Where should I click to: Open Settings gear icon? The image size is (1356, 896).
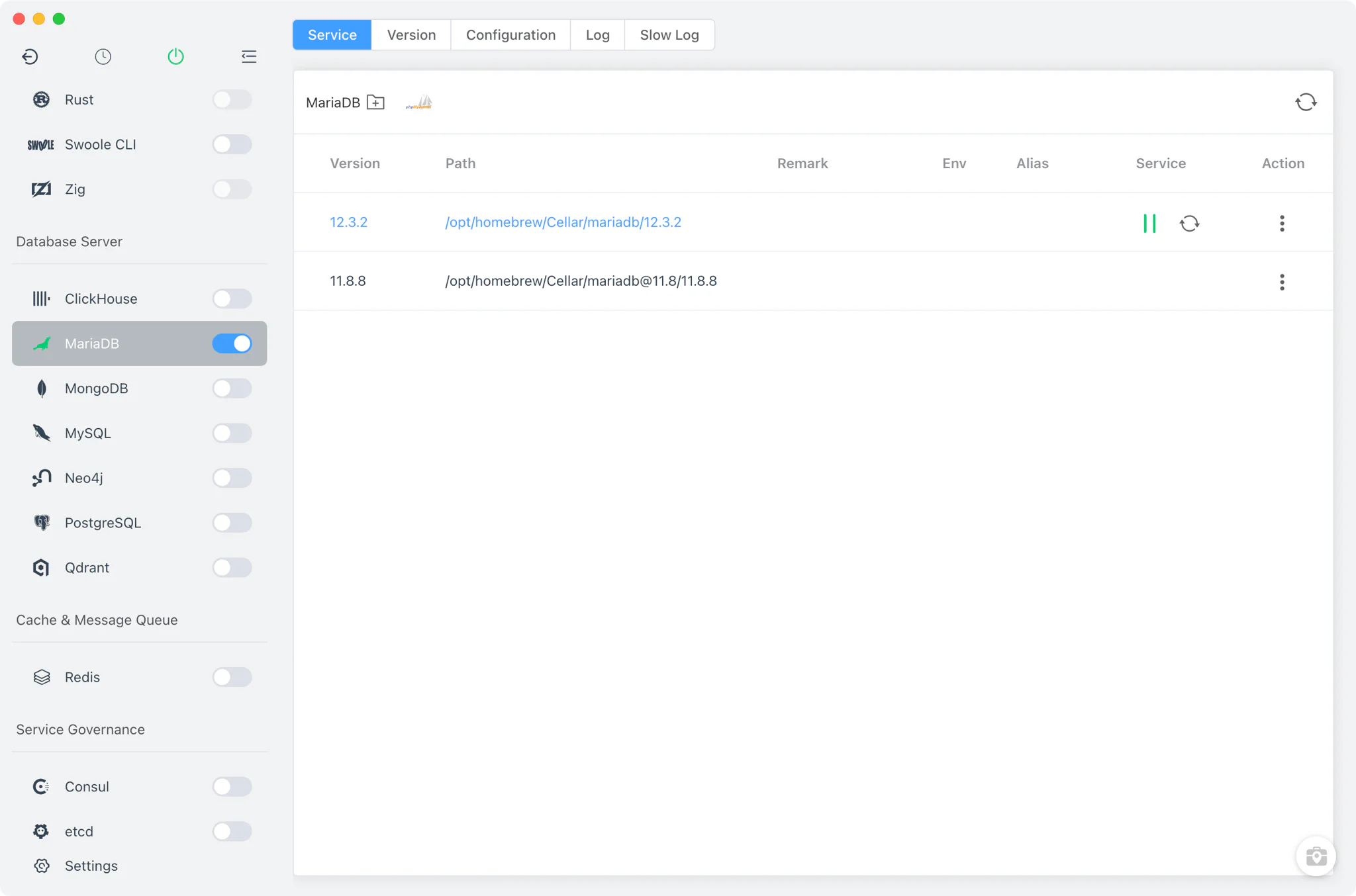(x=42, y=866)
